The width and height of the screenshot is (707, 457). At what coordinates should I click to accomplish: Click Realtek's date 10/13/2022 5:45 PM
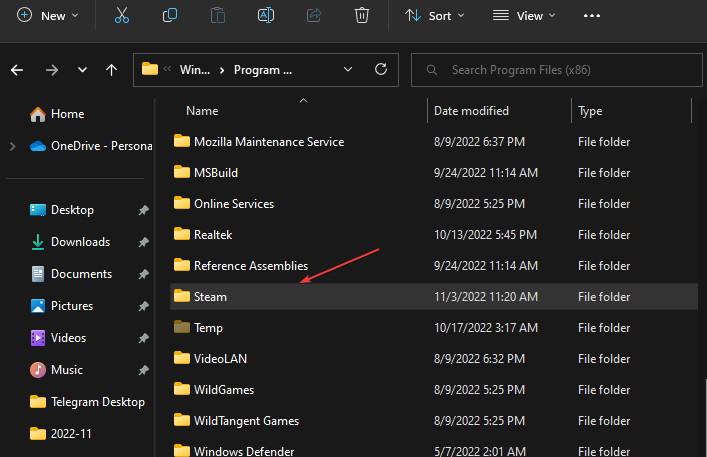pyautogui.click(x=485, y=235)
